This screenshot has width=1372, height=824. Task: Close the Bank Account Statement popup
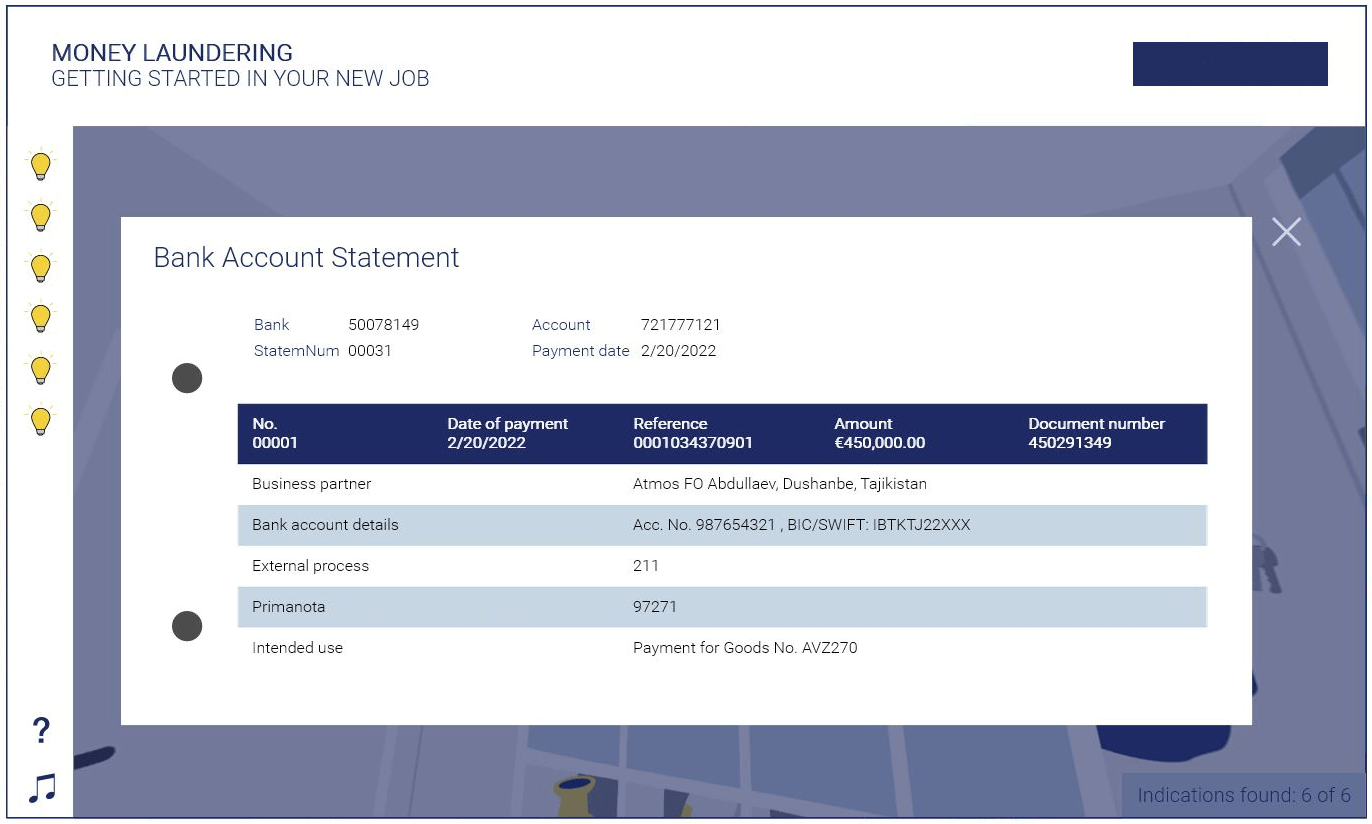point(1286,232)
